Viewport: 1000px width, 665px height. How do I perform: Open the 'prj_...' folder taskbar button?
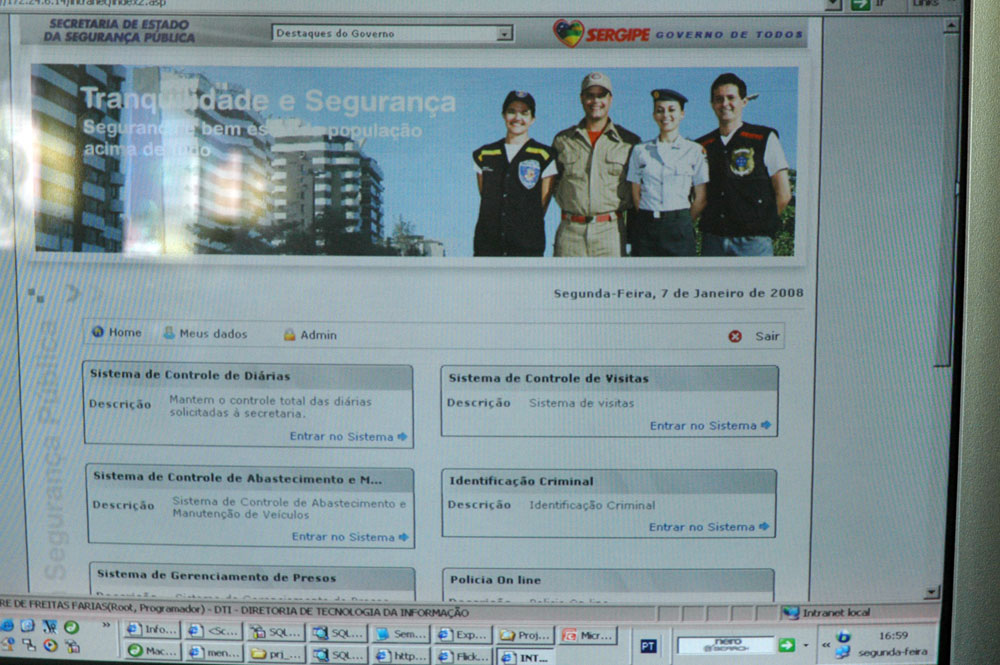[276, 654]
